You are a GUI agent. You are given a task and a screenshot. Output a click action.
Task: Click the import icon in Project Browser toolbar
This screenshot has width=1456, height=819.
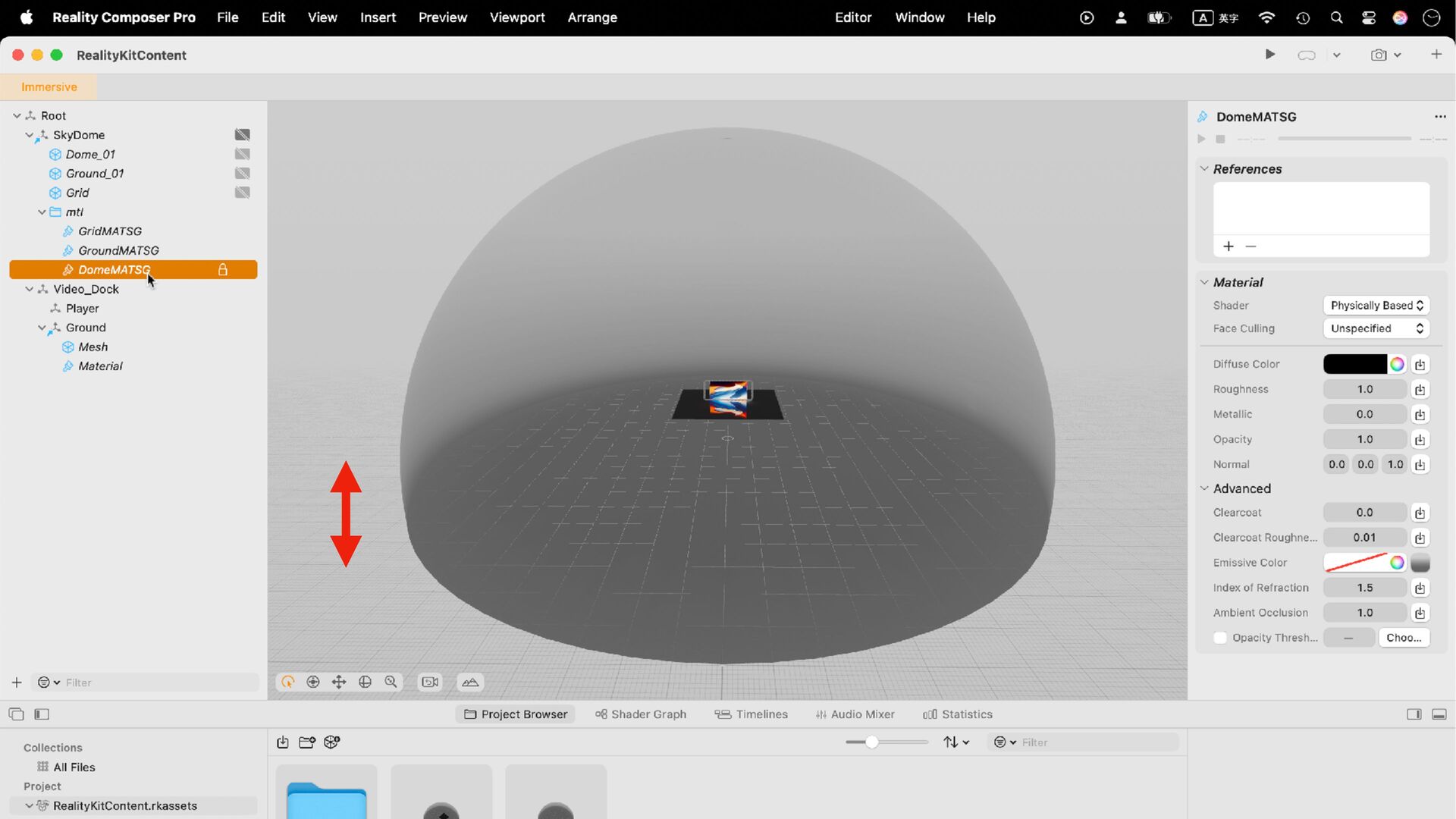pos(283,742)
